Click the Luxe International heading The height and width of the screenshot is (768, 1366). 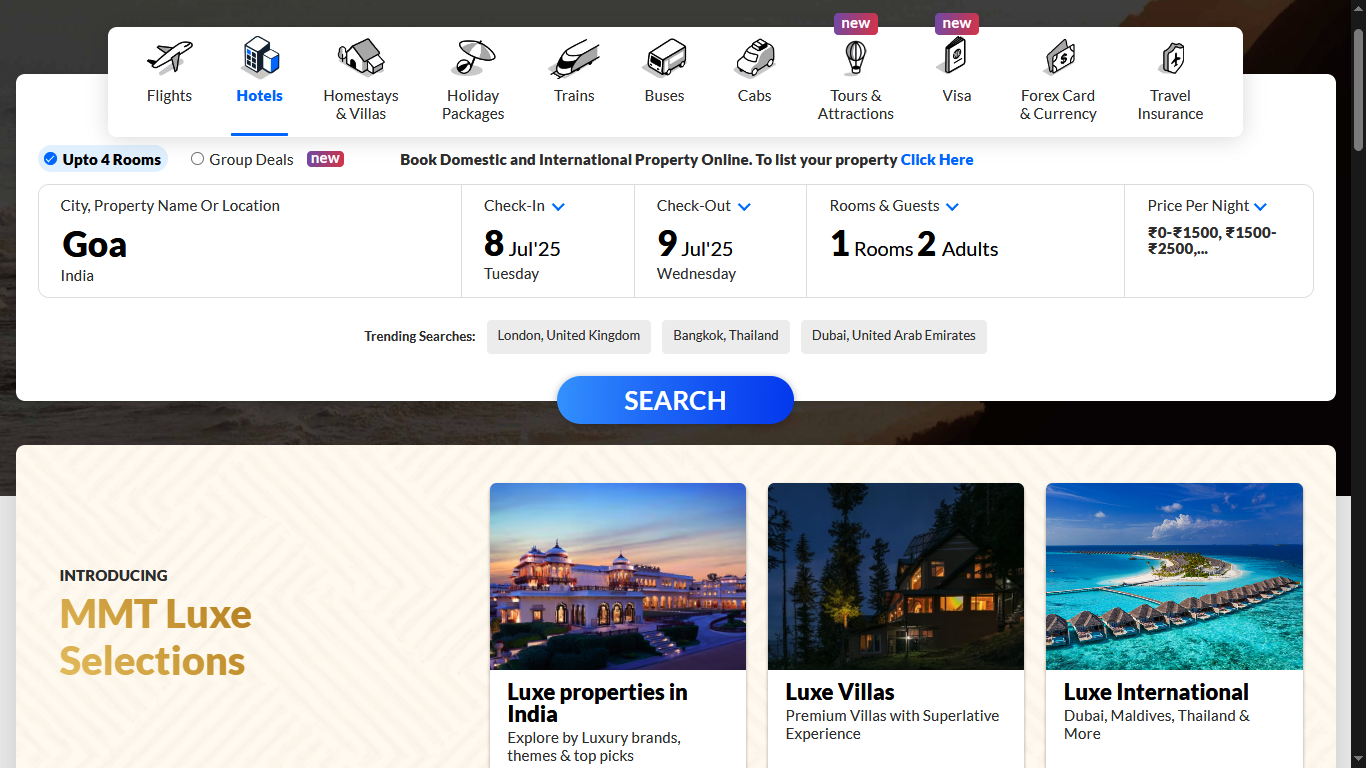(1156, 692)
